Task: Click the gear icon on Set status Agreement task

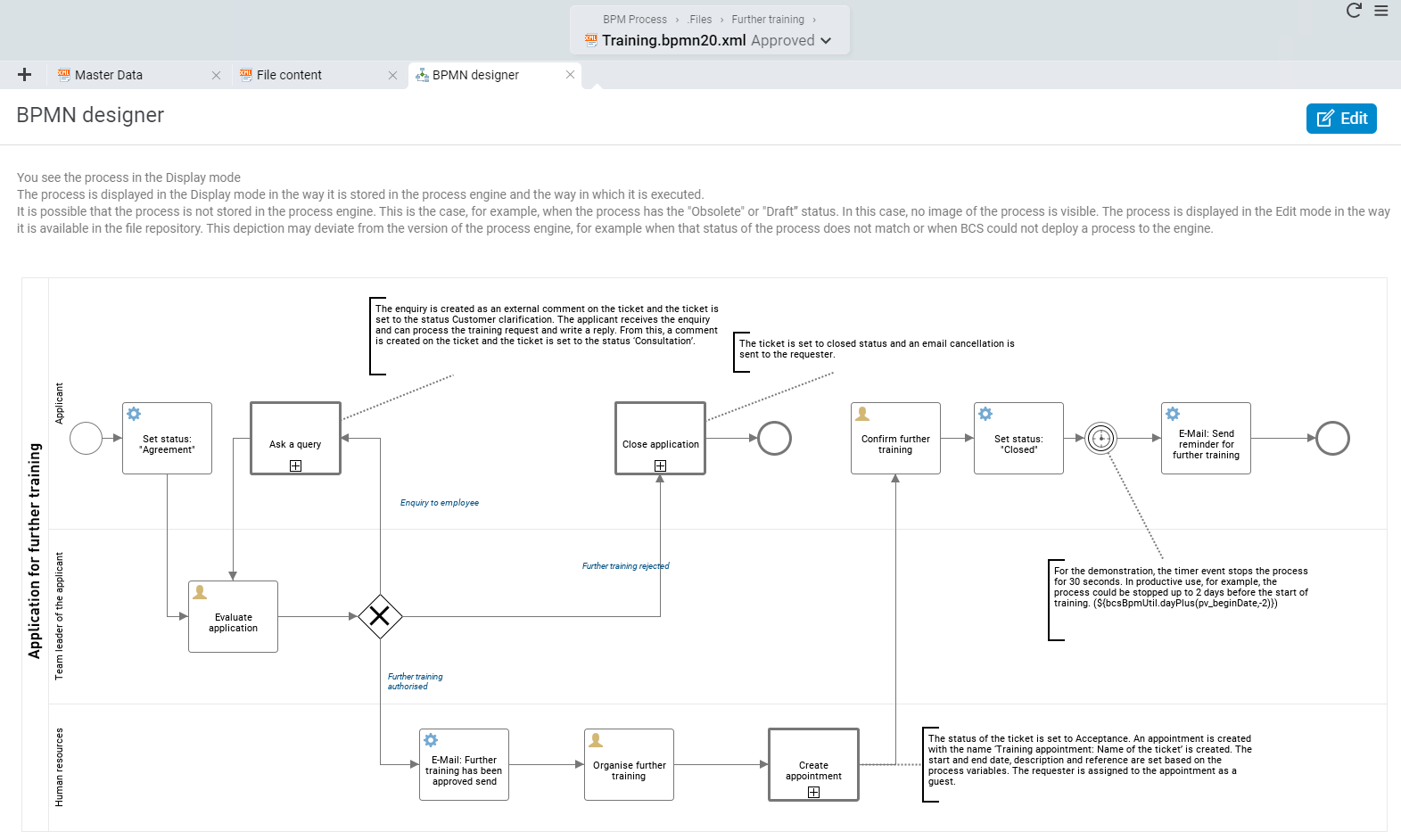Action: point(134,414)
